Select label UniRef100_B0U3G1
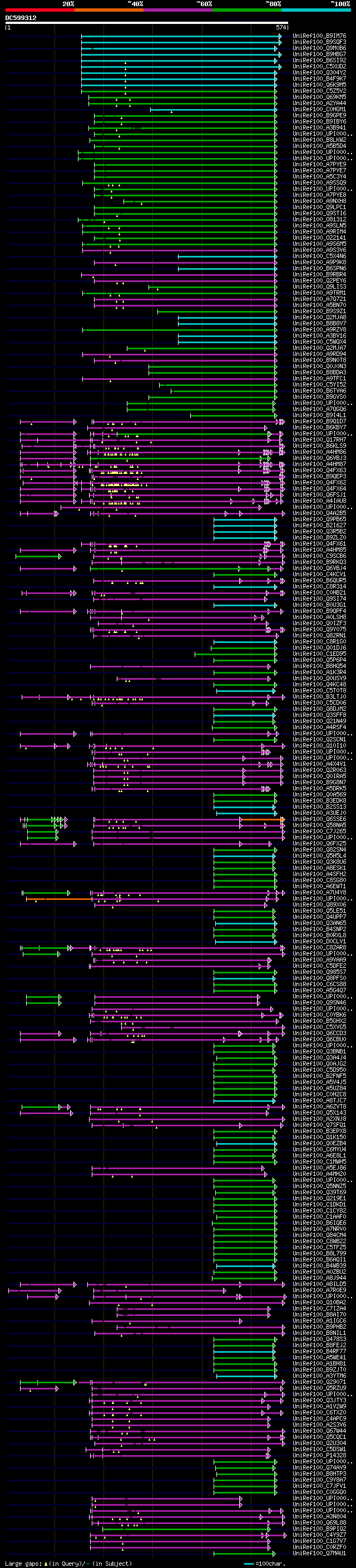 [319, 605]
